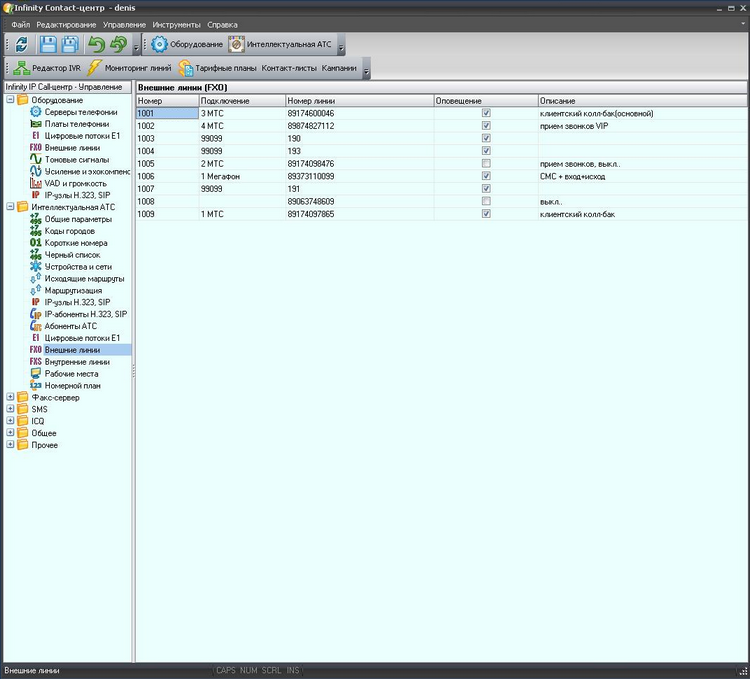750x679 pixels.
Task: Select Платы телефонии tree node
Action: pyautogui.click(x=77, y=124)
